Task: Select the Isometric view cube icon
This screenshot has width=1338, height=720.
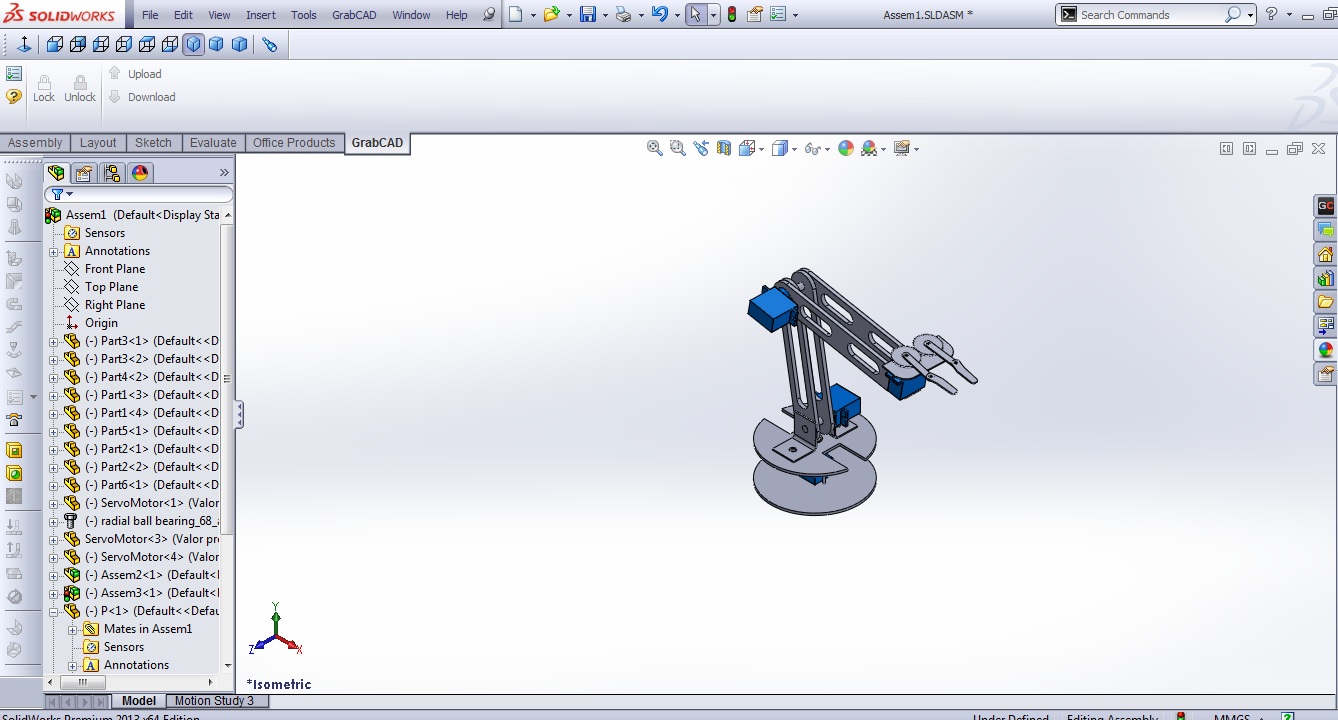Action: click(193, 44)
